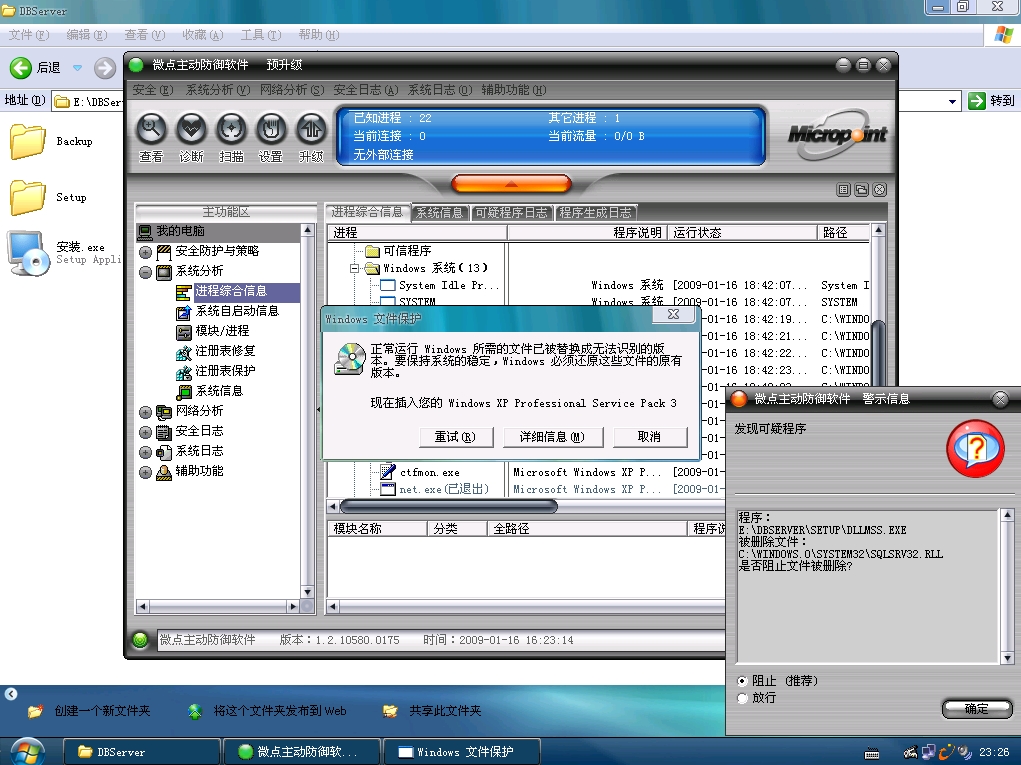The height and width of the screenshot is (765, 1021).
Task: Click the 安全日志 node icon
Action: tap(164, 432)
